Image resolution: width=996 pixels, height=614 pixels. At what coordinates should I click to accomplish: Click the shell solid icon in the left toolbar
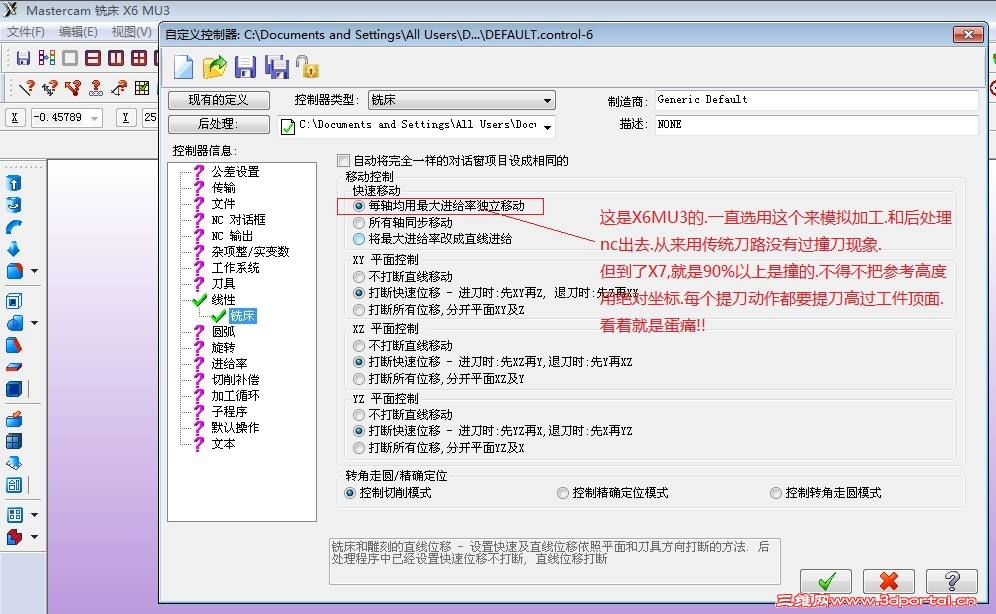click(x=14, y=301)
